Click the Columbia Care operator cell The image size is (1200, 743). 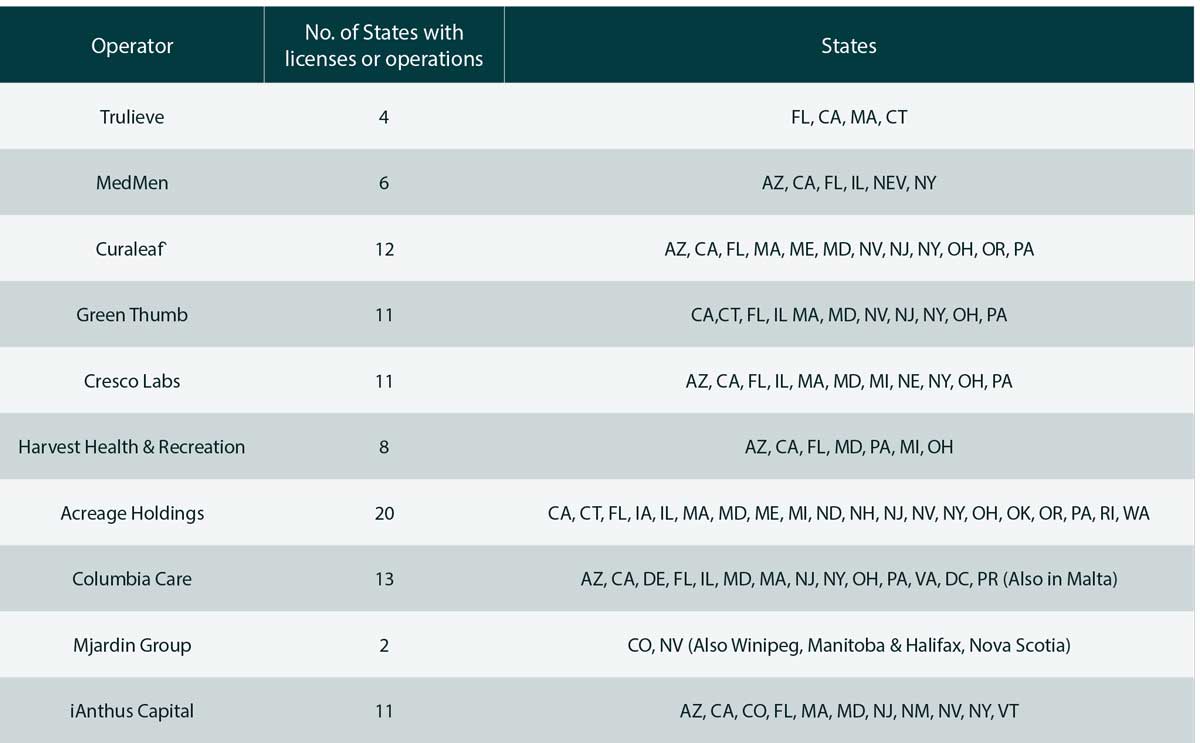tap(132, 579)
